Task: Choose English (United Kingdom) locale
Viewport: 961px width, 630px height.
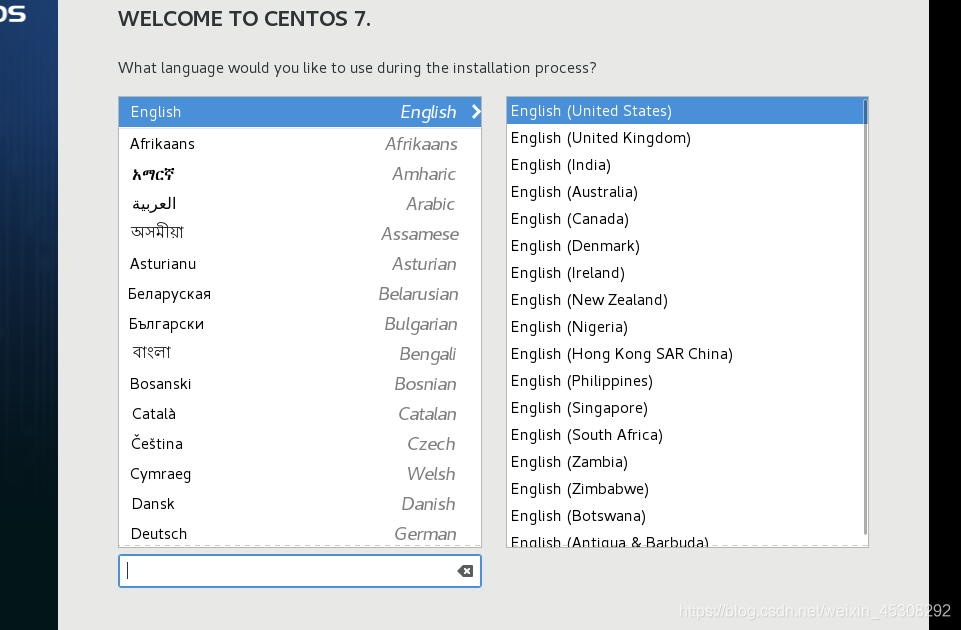Action: click(x=685, y=138)
